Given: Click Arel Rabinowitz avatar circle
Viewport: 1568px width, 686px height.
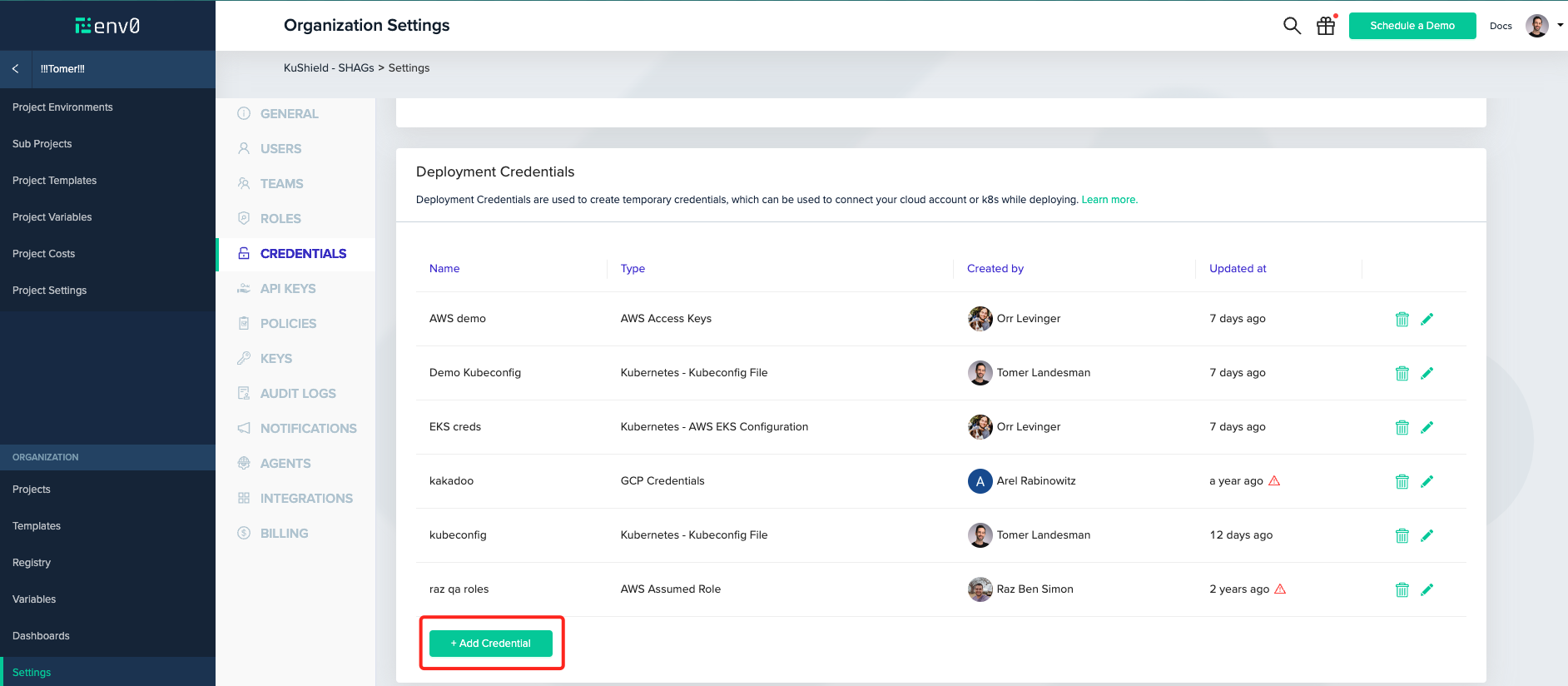Looking at the screenshot, I should point(980,481).
